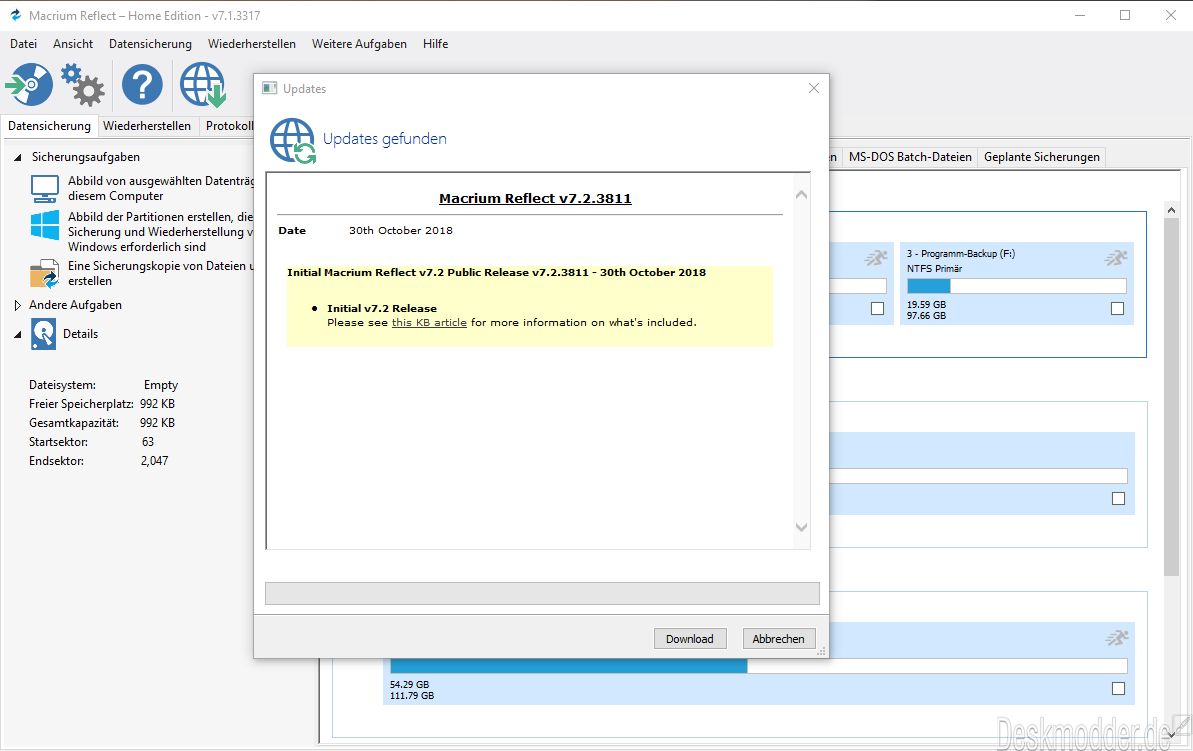Collapse the Sicherungsaufgaben section

click(x=17, y=158)
